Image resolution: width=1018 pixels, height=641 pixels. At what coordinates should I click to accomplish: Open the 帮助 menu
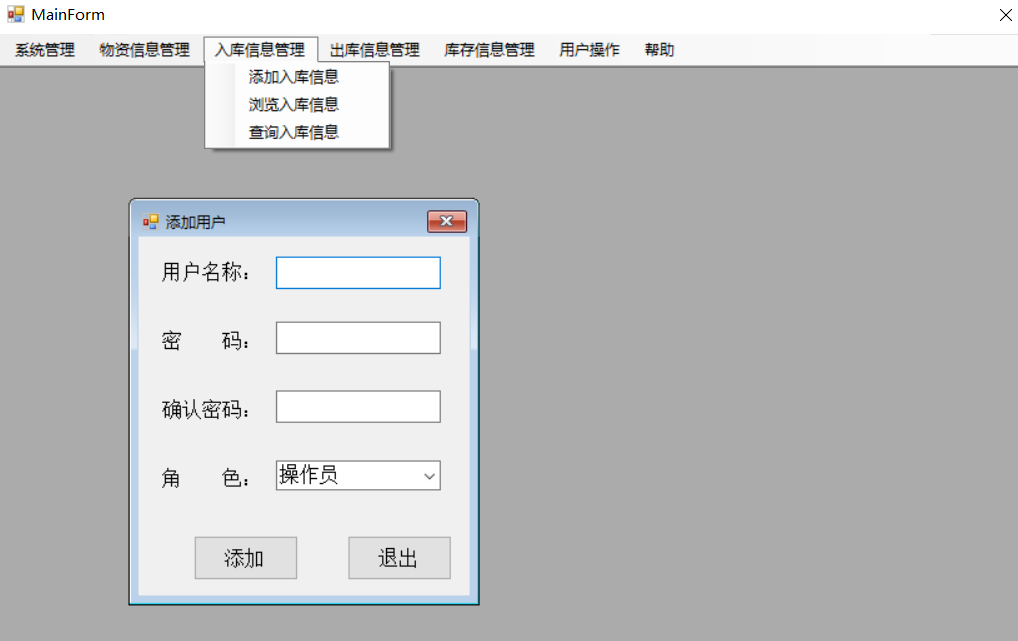click(659, 49)
